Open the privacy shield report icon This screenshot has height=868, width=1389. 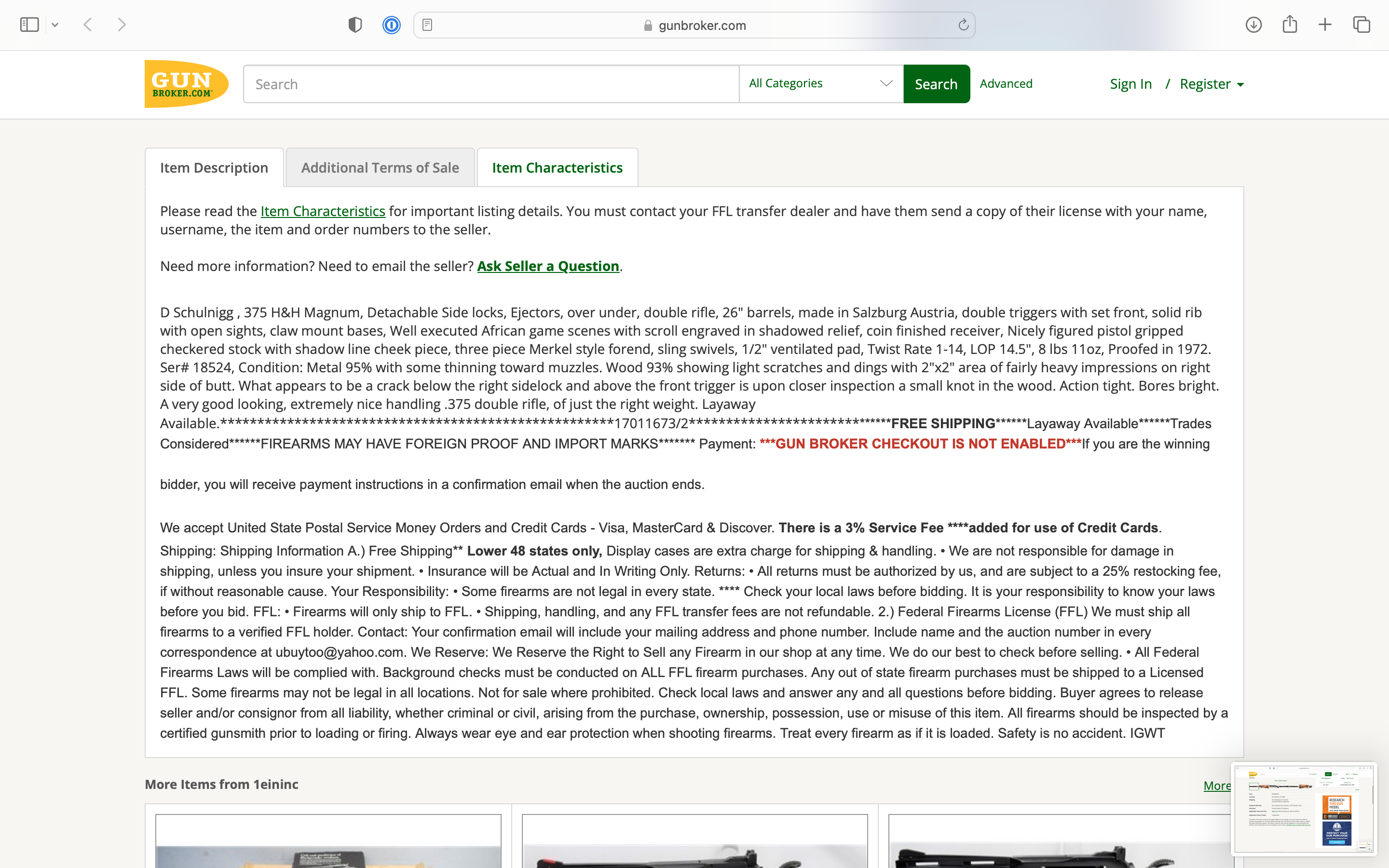click(355, 25)
